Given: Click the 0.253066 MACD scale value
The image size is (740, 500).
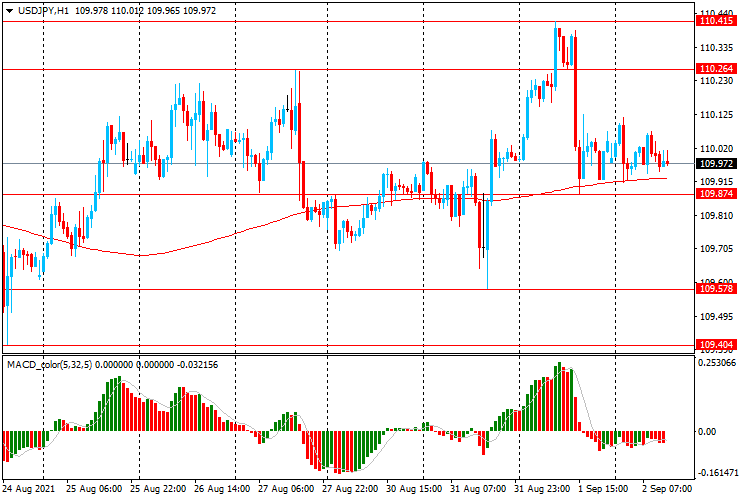Looking at the screenshot, I should tap(717, 363).
